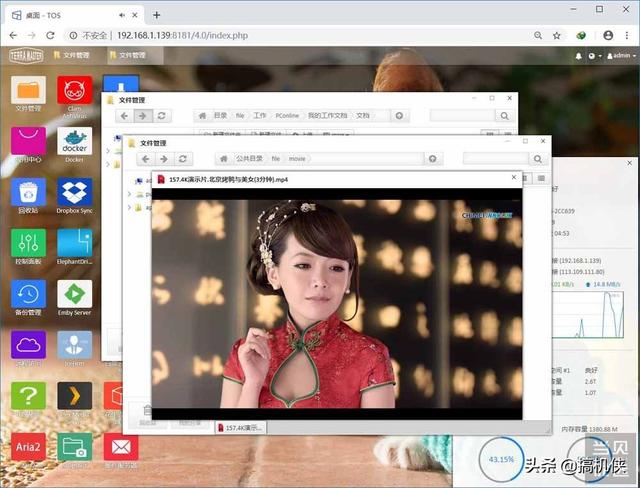Launch the Plex Media Server icon
The width and height of the screenshot is (640, 488).
click(75, 396)
